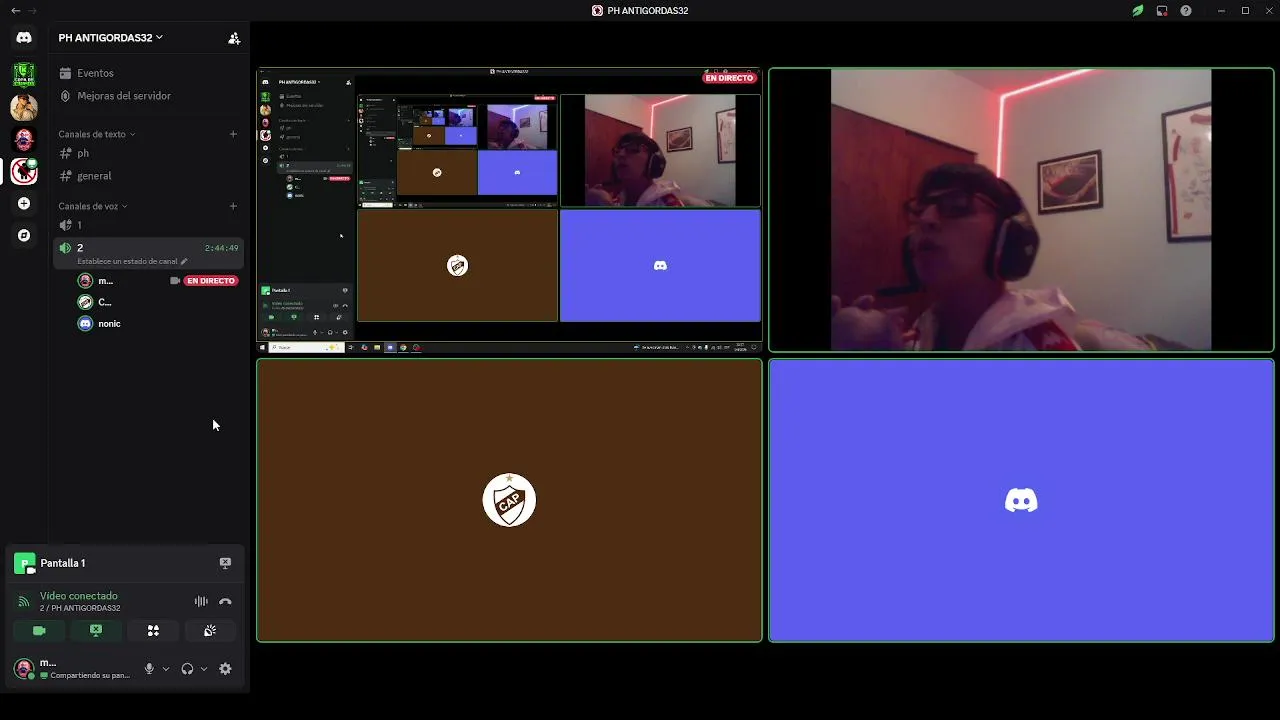Viewport: 1280px width, 720px height.
Task: Stop streaming icon next to Pantalla 1
Action: [225, 563]
